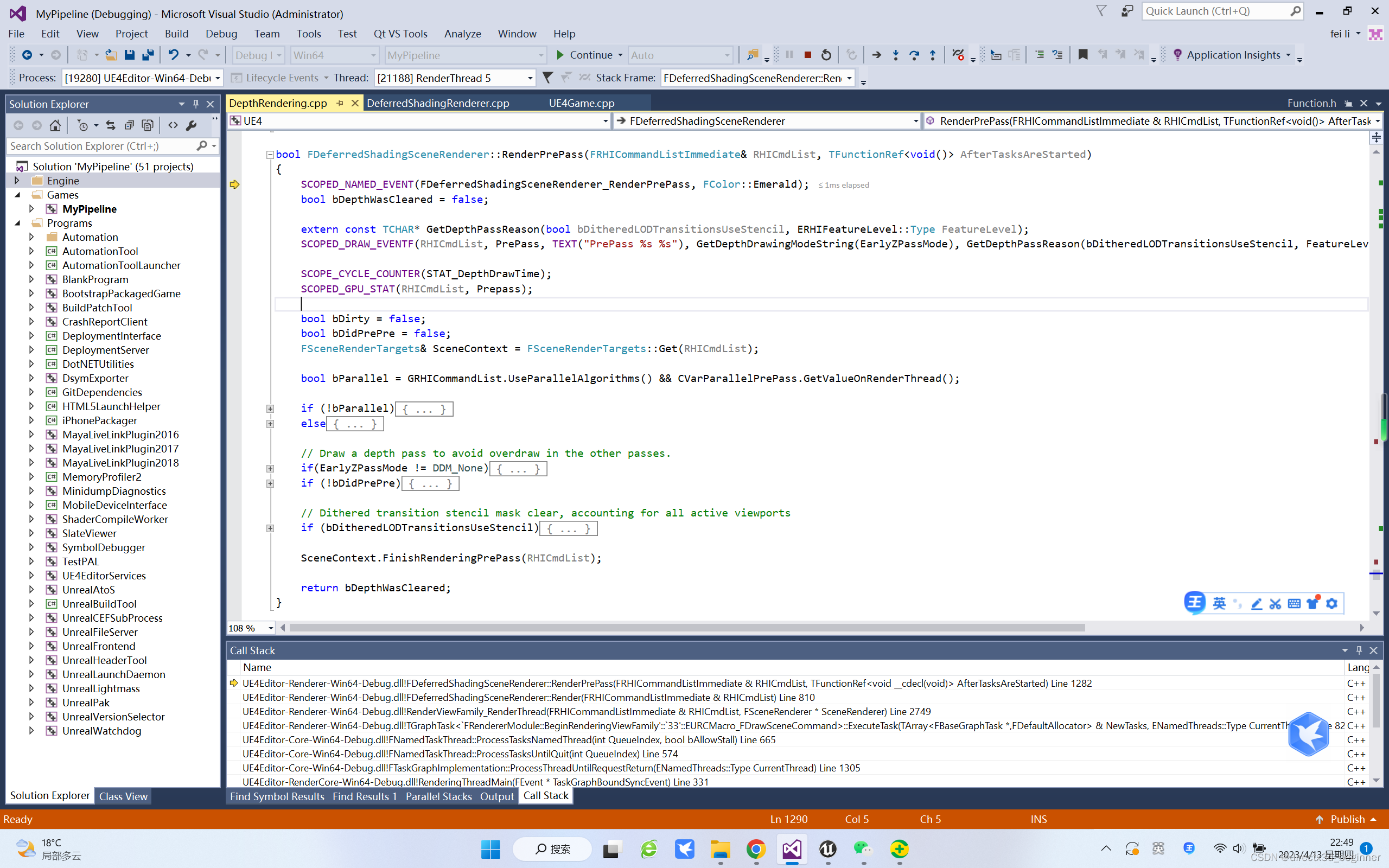
Task: Toggle auto-hide pin on Solution Explorer
Action: click(x=196, y=104)
